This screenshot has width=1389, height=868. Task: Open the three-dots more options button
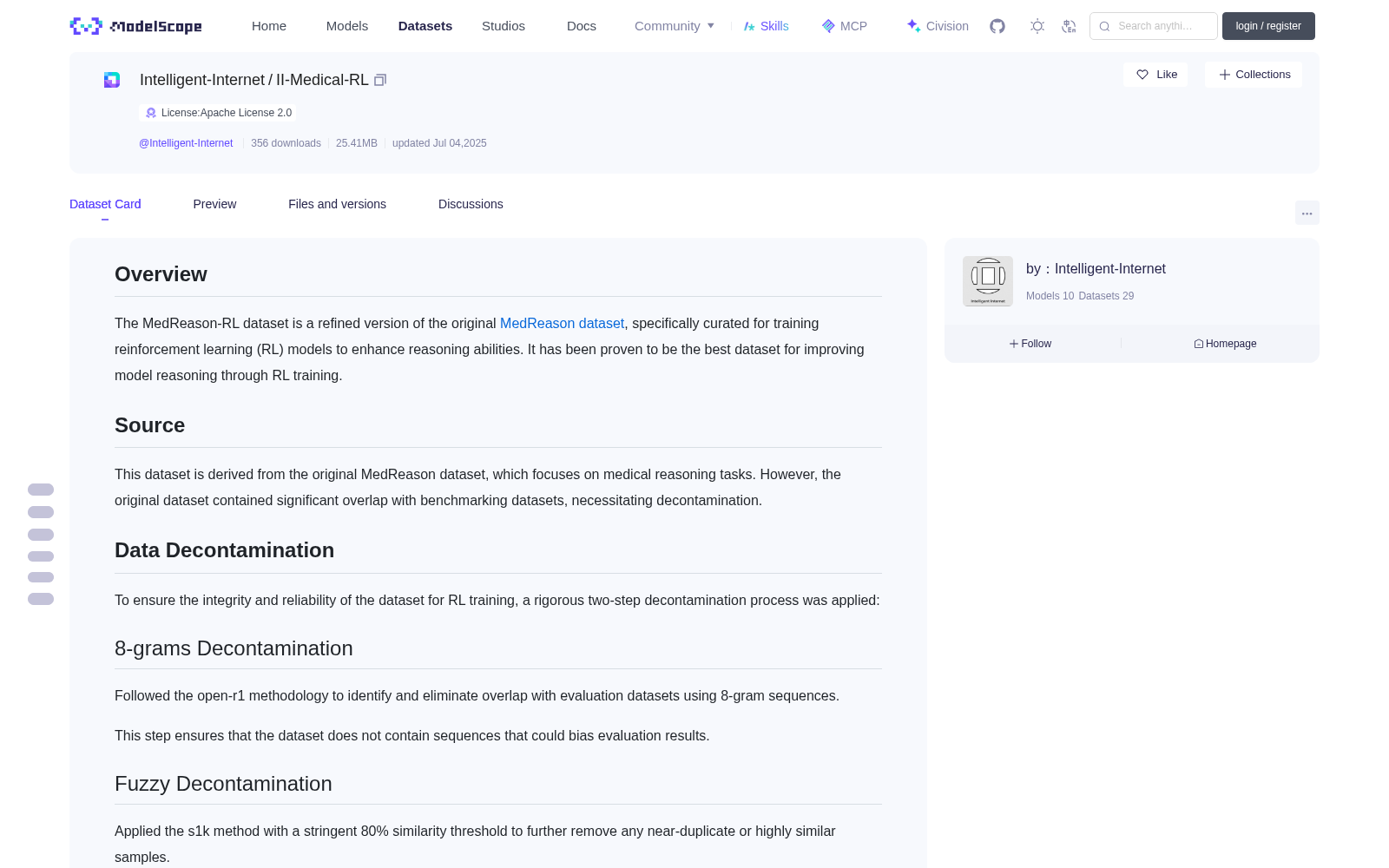click(x=1307, y=213)
